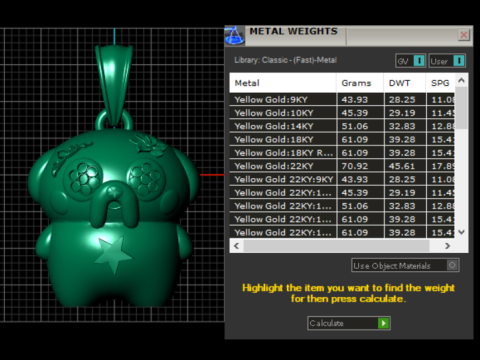Click the horizontal scrollbar right arrow
This screenshot has width=480, height=360.
447,246
